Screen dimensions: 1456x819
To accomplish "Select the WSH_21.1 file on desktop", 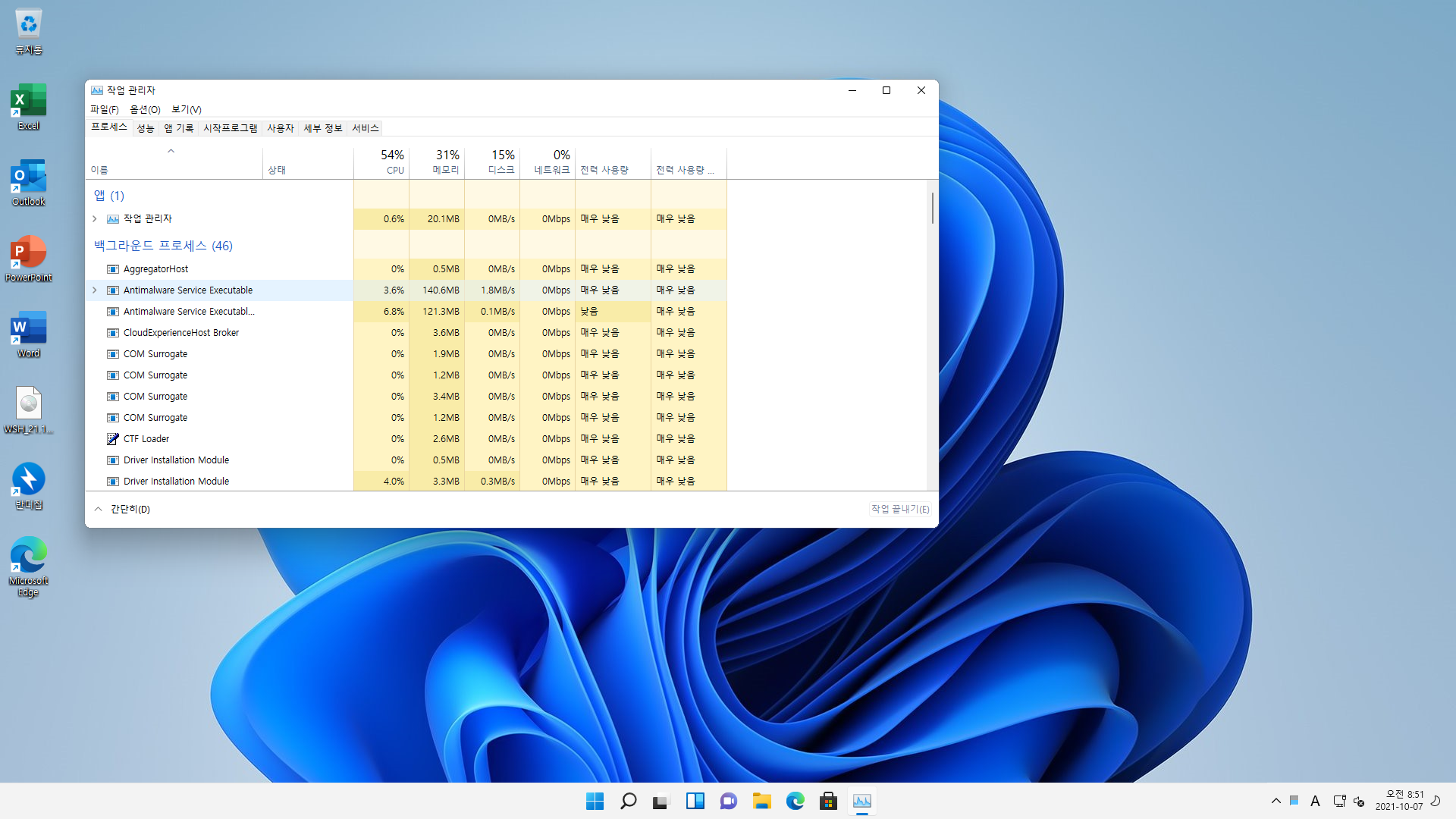I will click(x=29, y=410).
